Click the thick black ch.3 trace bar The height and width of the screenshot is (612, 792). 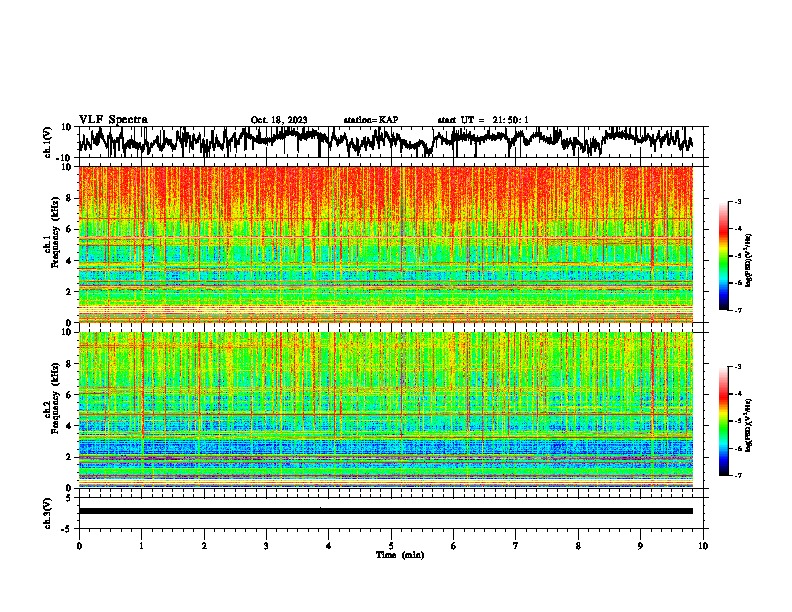(x=386, y=511)
